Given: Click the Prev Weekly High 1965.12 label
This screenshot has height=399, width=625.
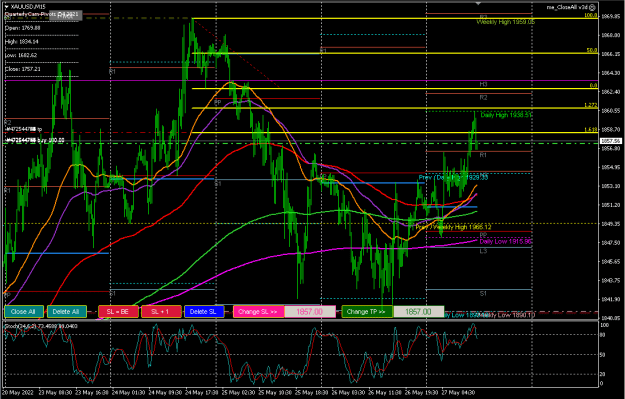Looking at the screenshot, I should click(x=454, y=227).
